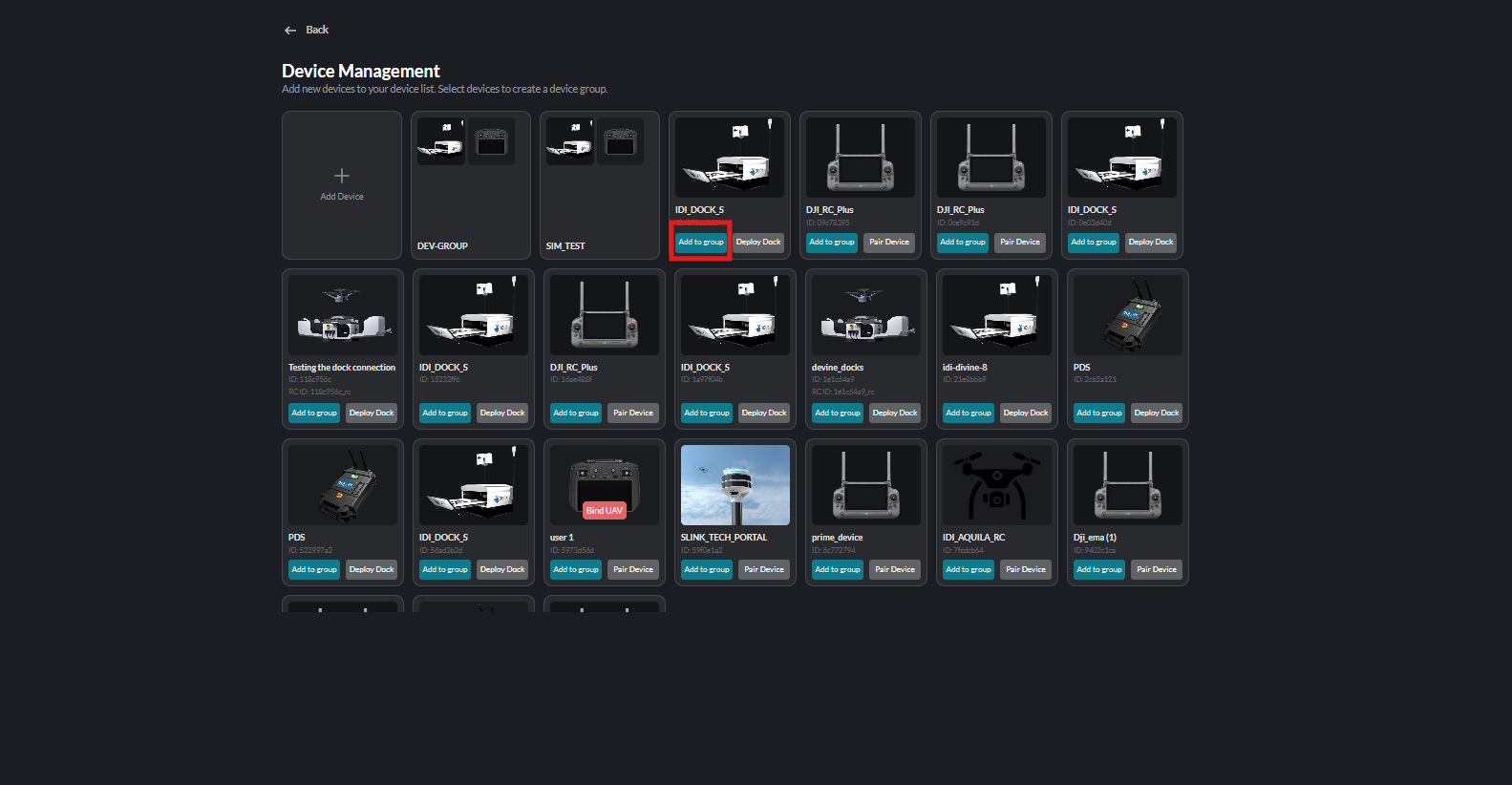Image resolution: width=1512 pixels, height=785 pixels.
Task: Click the 'RC ID: 1e1c64a9_rc' text
Action: [x=842, y=392]
